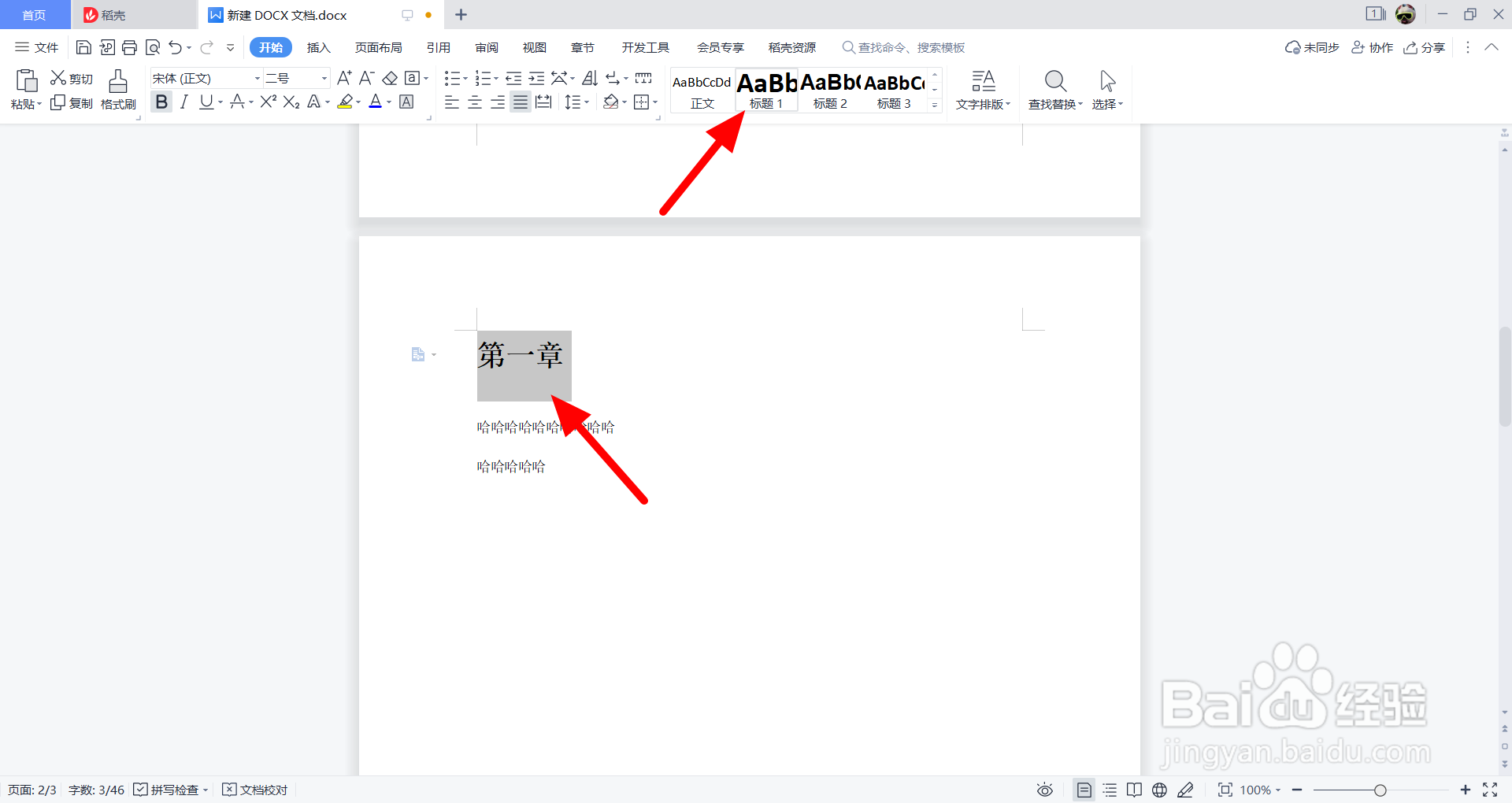
Task: Click the Print icon
Action: [130, 47]
